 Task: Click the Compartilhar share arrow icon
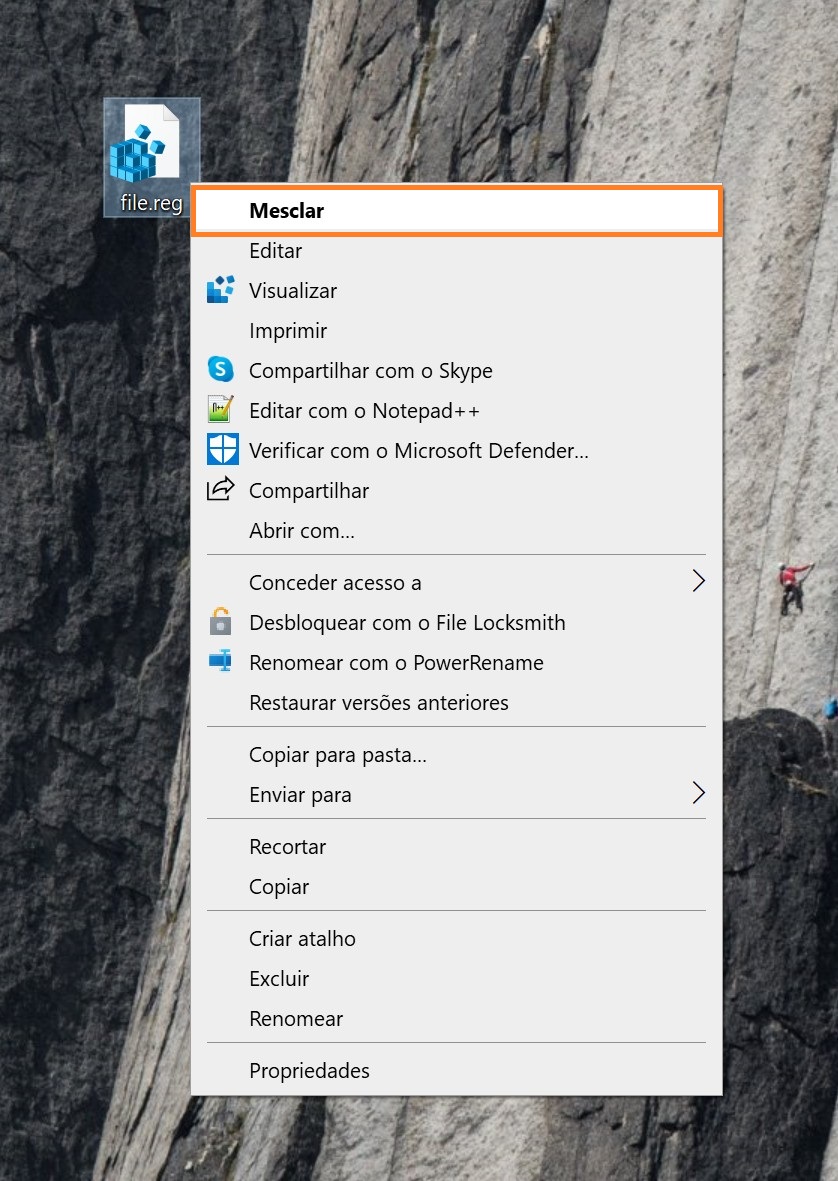pos(220,490)
